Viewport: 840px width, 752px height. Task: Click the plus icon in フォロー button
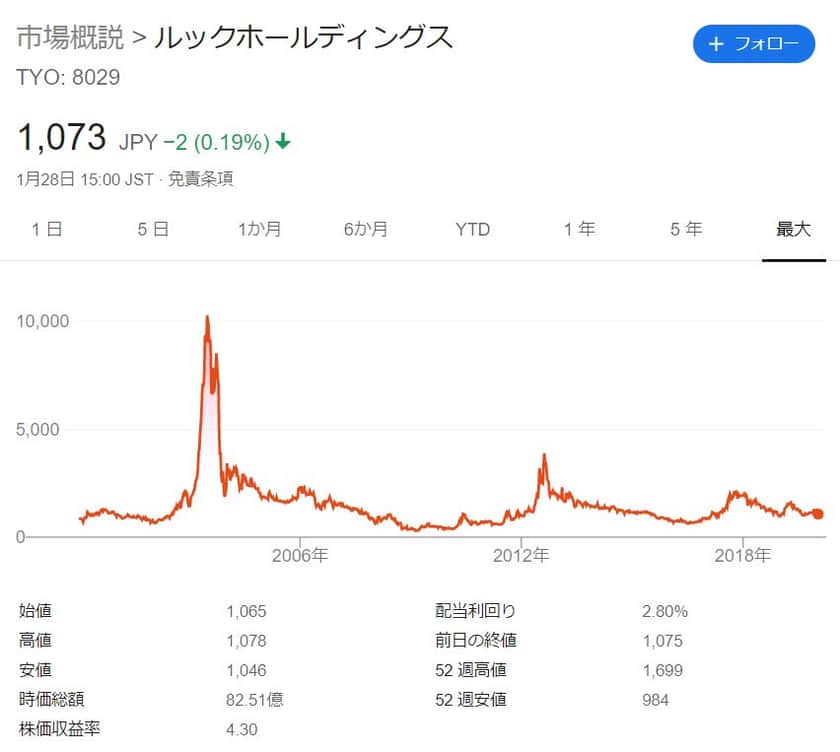pos(715,44)
